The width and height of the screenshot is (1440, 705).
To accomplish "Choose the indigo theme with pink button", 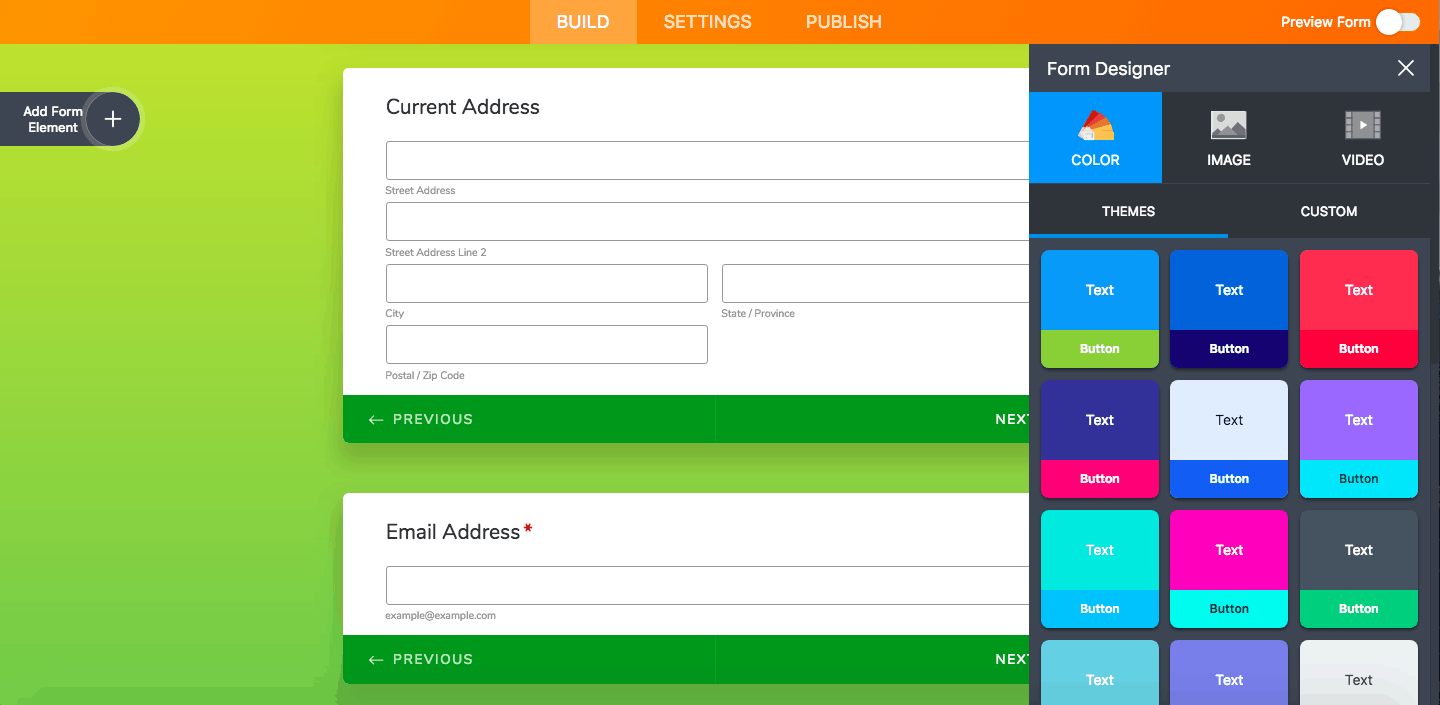I will coord(1100,439).
